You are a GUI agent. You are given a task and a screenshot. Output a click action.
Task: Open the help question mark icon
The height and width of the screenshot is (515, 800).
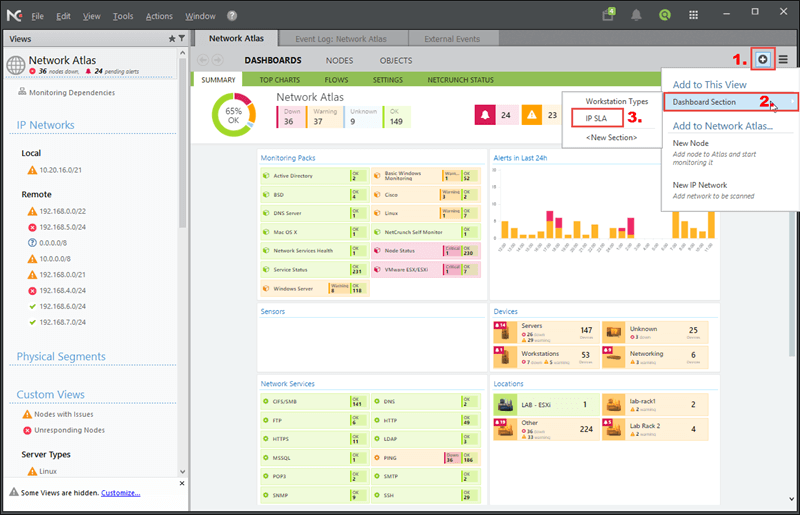pyautogui.click(x=232, y=16)
